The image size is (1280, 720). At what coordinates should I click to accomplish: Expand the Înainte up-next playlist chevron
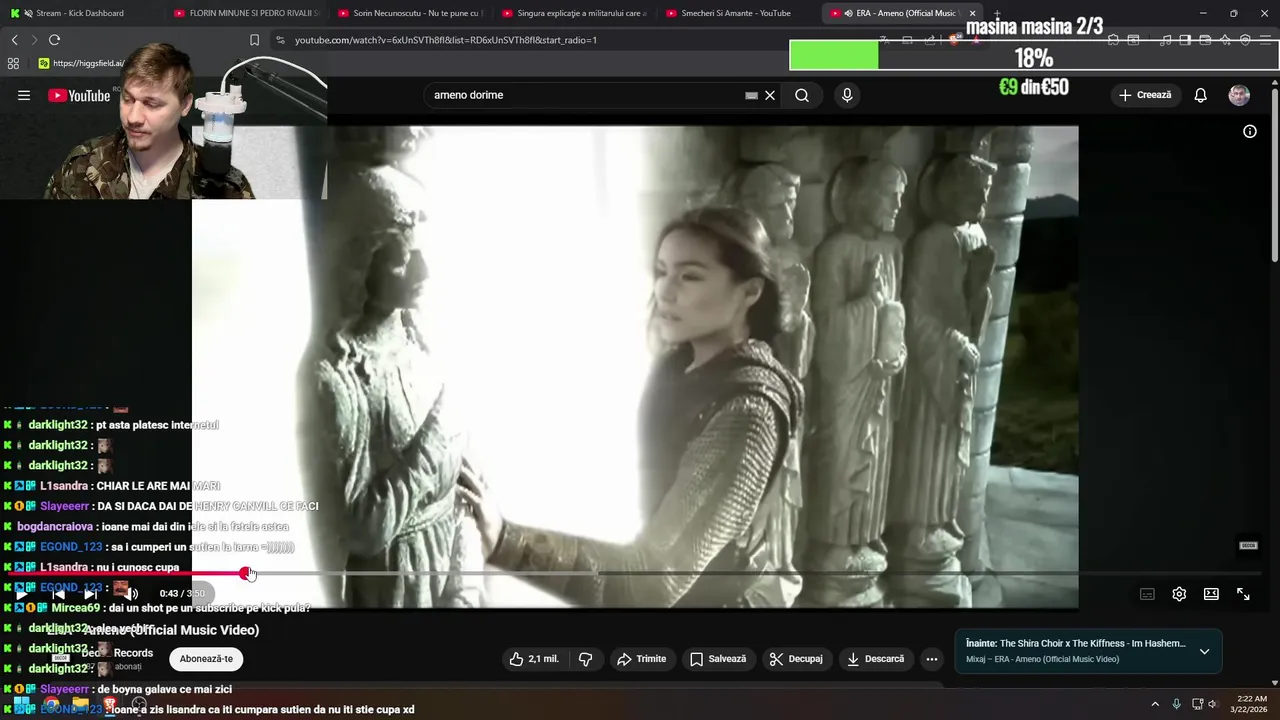tap(1204, 651)
